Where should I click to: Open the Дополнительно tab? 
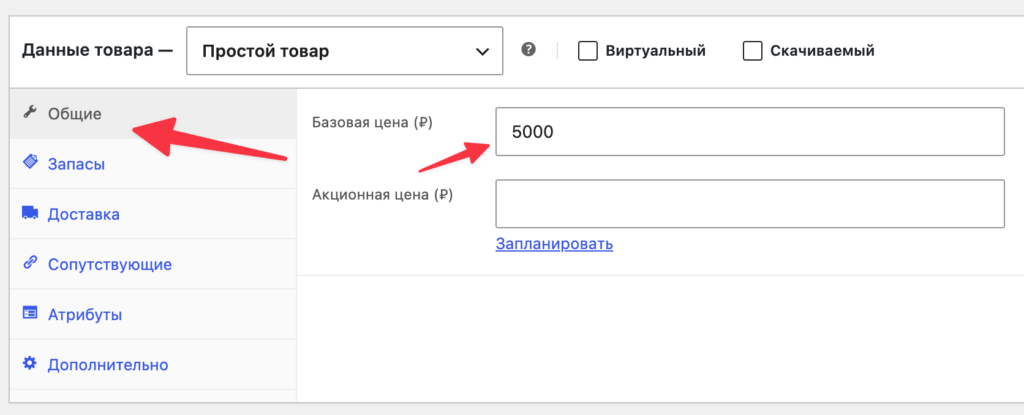(x=153, y=365)
